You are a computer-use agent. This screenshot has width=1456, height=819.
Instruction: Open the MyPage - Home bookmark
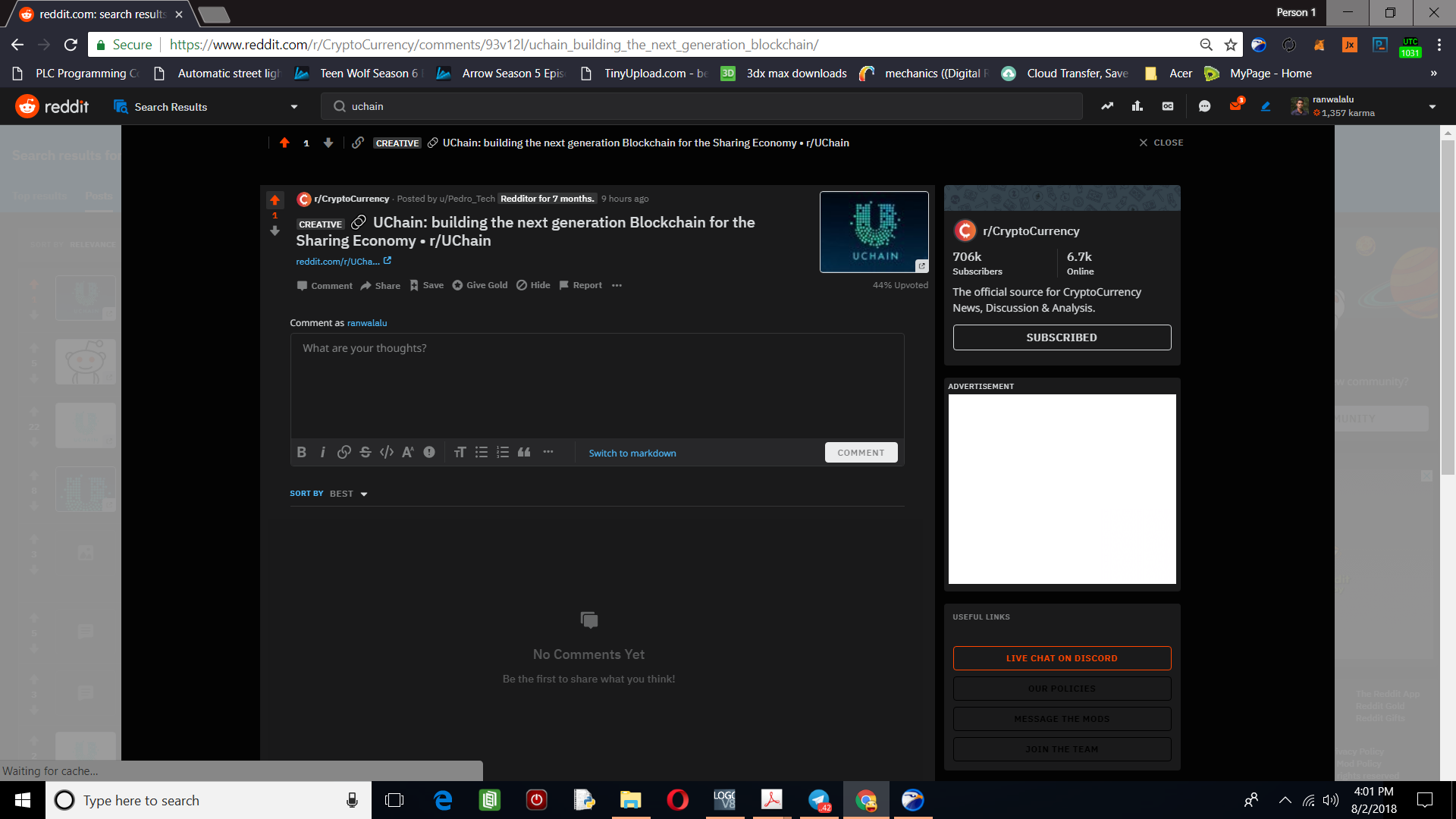(1258, 74)
